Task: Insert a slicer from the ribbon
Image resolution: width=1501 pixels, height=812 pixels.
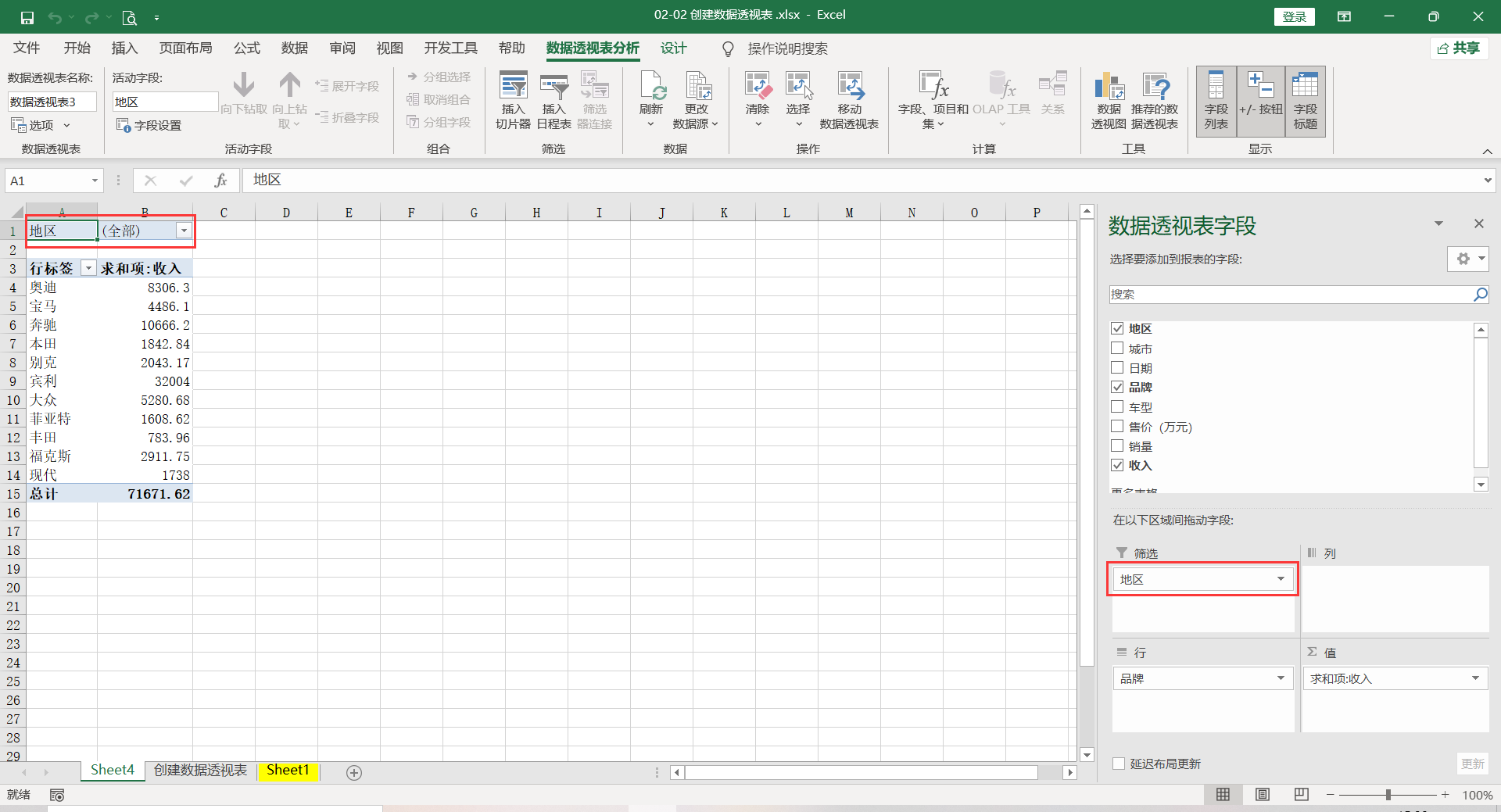Action: coord(513,100)
